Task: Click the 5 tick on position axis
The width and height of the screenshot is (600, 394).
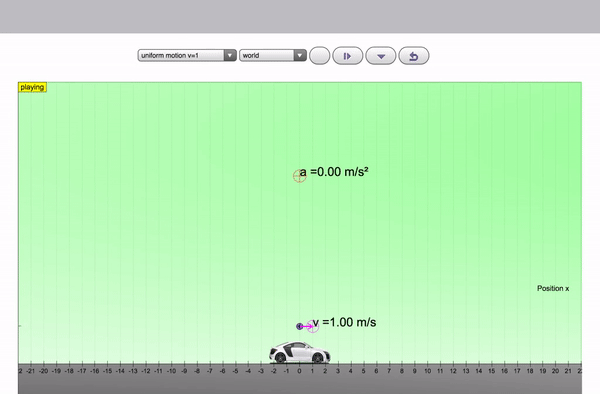Action: coord(363,371)
